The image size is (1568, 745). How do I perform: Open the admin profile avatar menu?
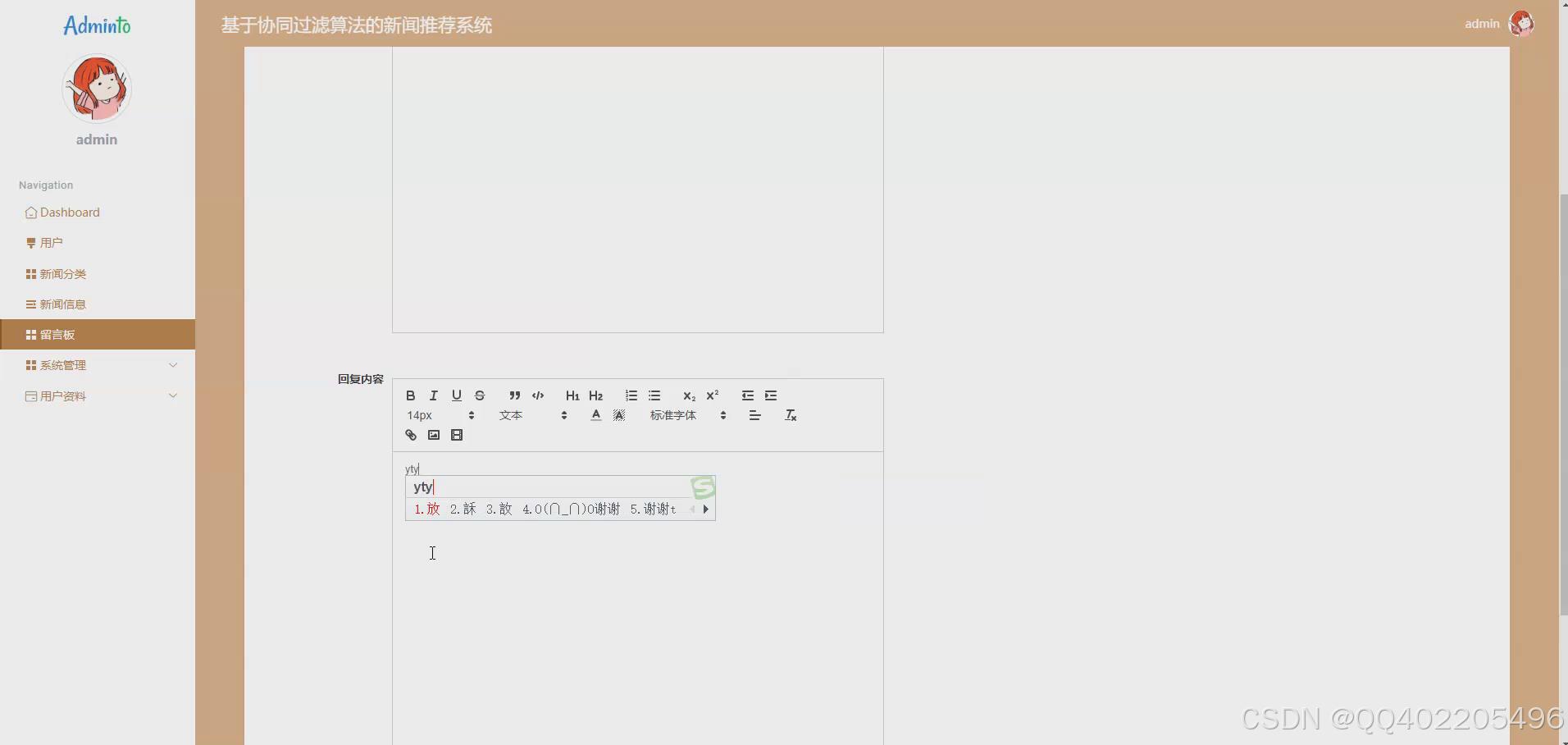click(1522, 23)
